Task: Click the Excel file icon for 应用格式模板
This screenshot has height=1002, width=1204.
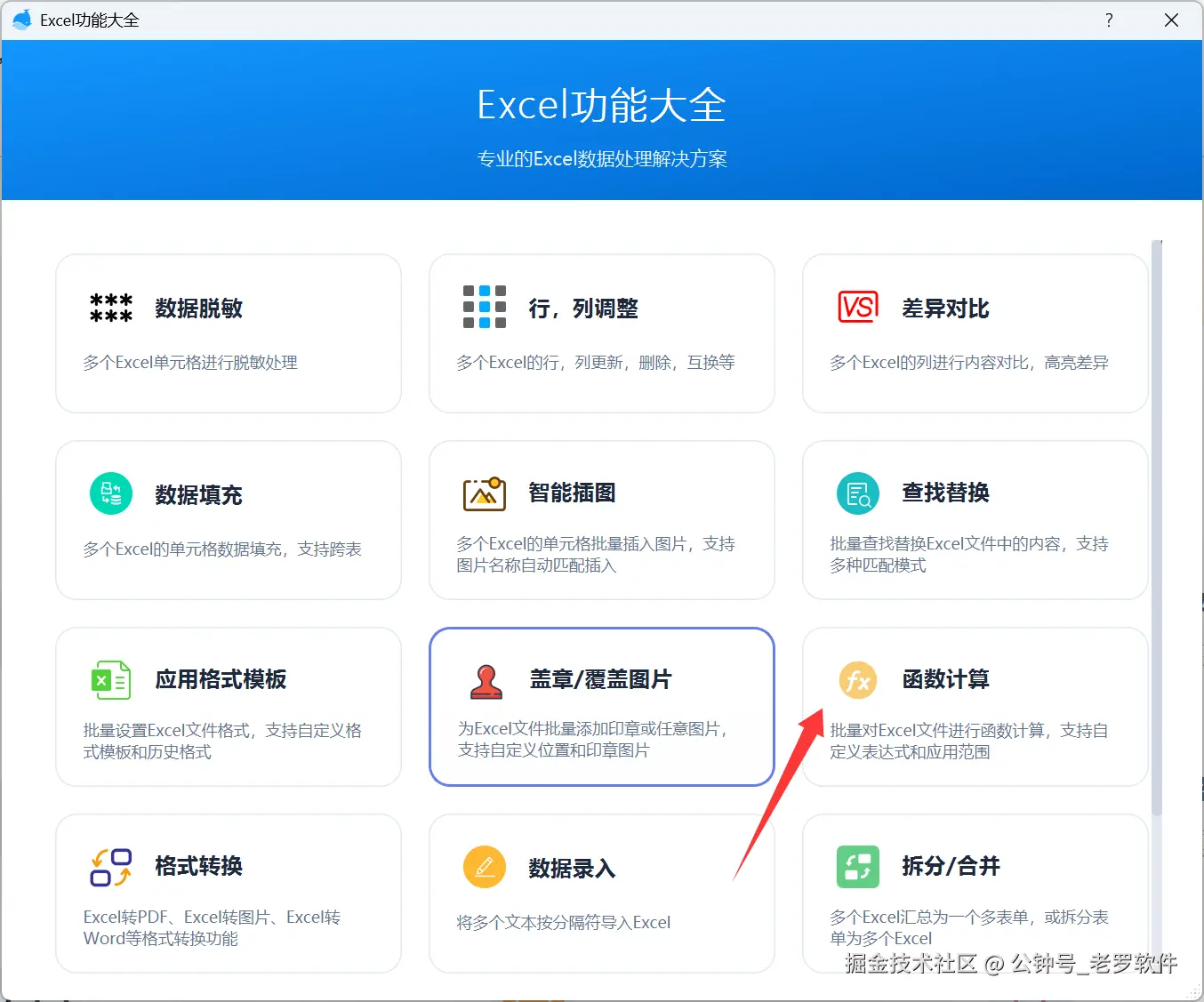Action: tap(111, 680)
